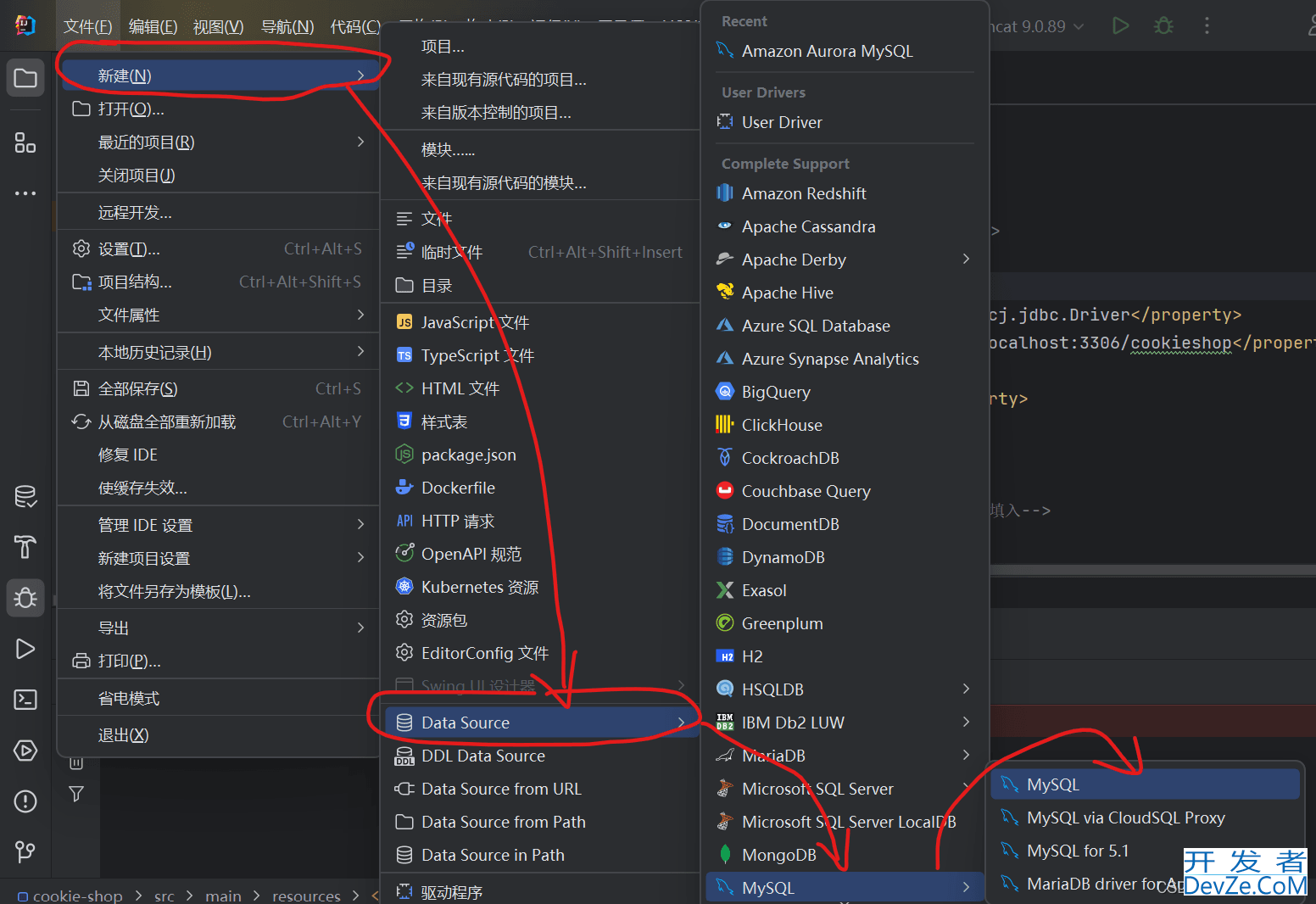Screen dimensions: 1316x904
Task: Select ClickHouse data source
Action: tap(845, 425)
